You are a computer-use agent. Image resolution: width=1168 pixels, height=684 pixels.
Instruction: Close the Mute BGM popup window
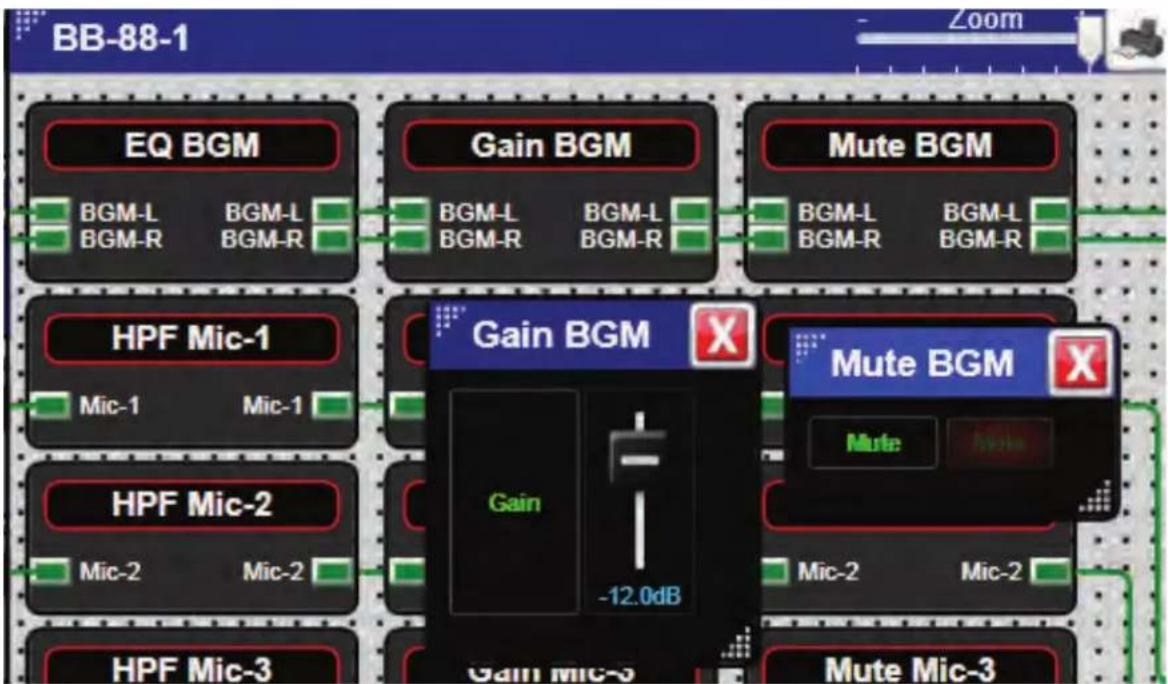click(1079, 364)
